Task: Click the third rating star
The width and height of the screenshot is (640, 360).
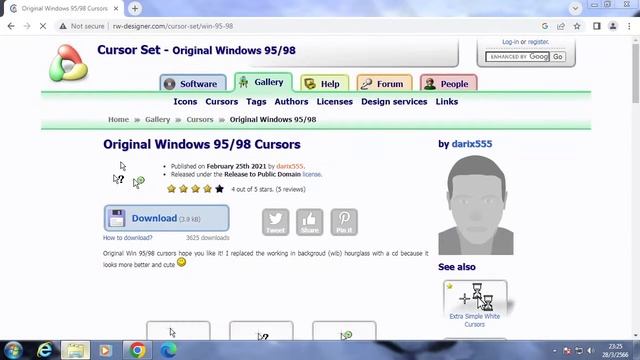Action: pos(196,189)
